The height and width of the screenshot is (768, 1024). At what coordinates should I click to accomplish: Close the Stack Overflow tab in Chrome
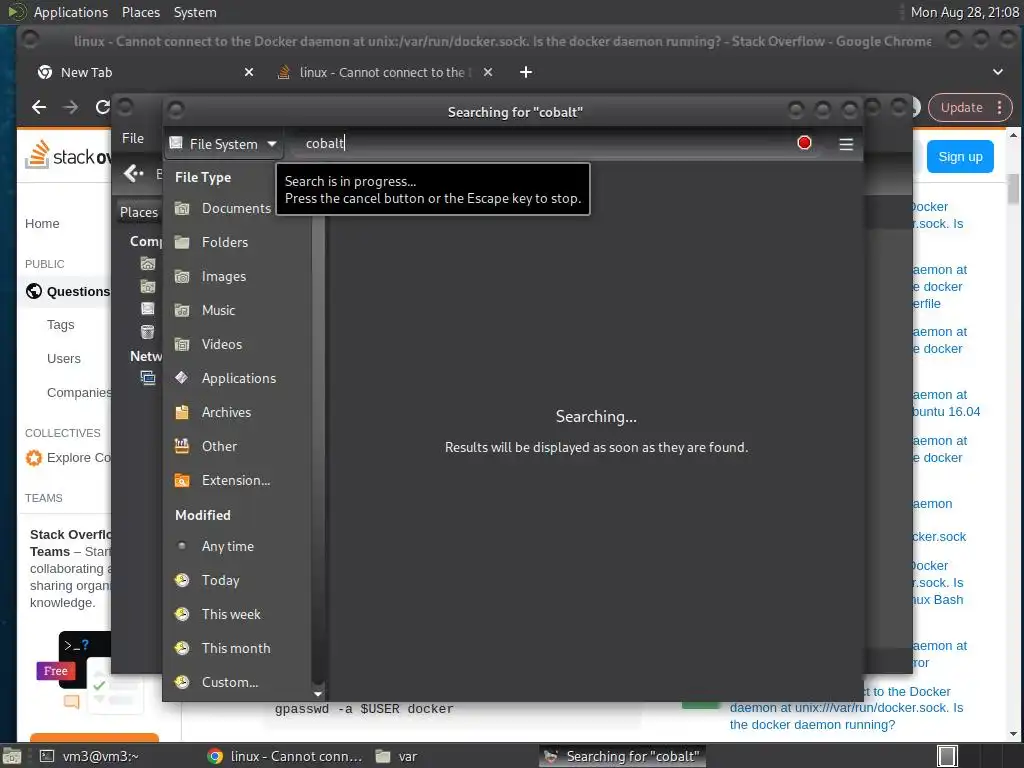[x=487, y=72]
